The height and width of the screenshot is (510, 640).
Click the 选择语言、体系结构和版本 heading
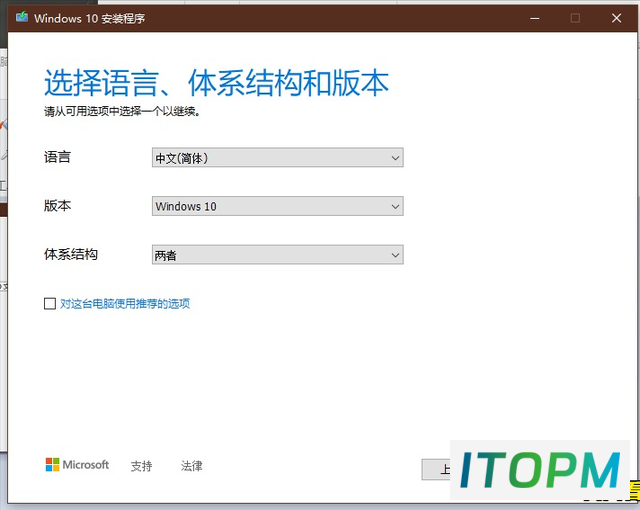click(216, 83)
